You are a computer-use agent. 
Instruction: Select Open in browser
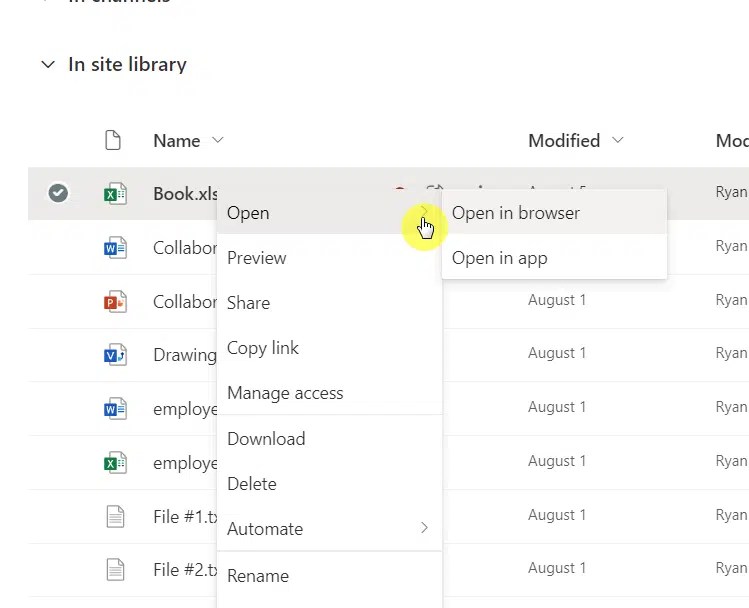[x=554, y=213]
